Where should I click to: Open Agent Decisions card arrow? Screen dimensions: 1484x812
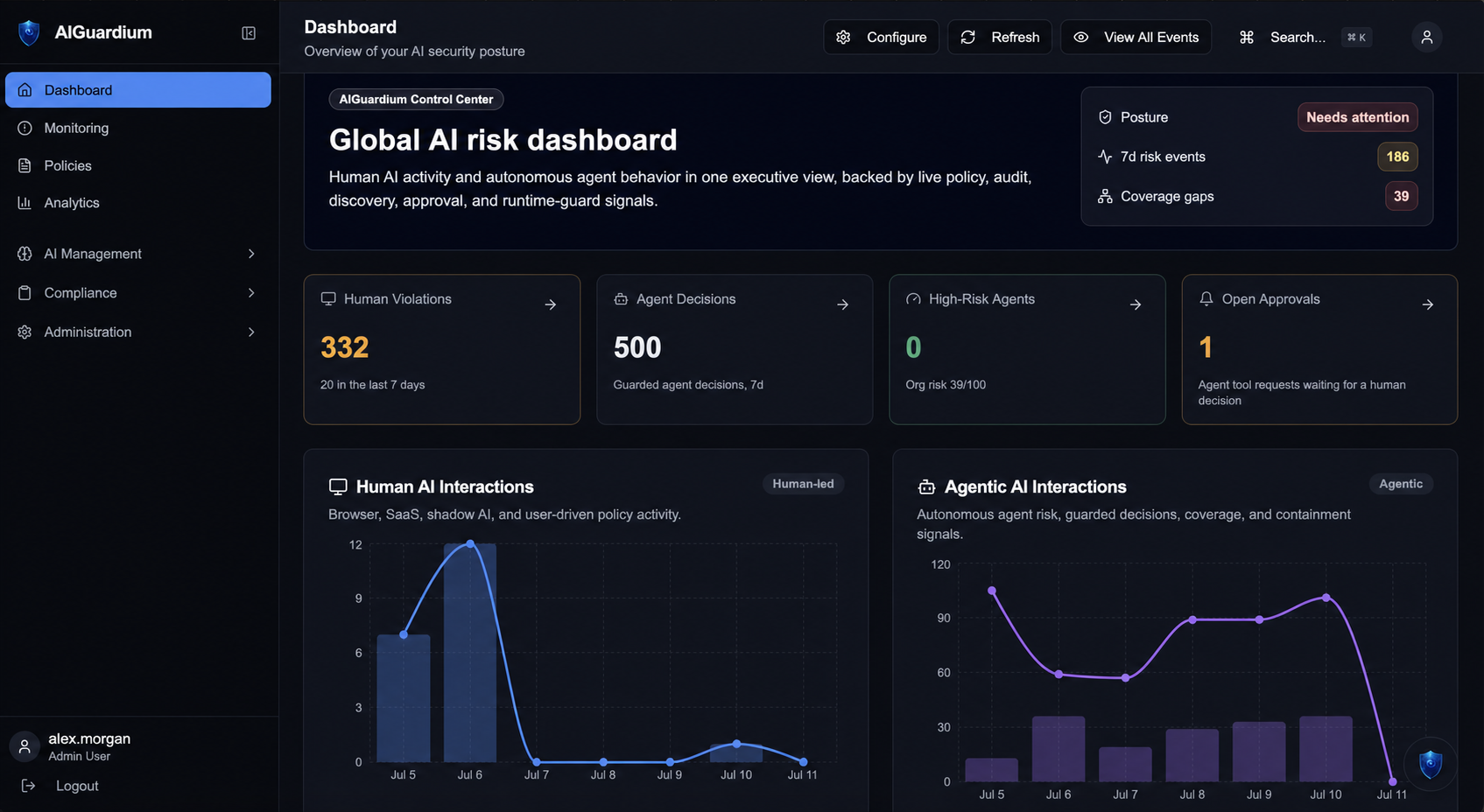coord(843,304)
